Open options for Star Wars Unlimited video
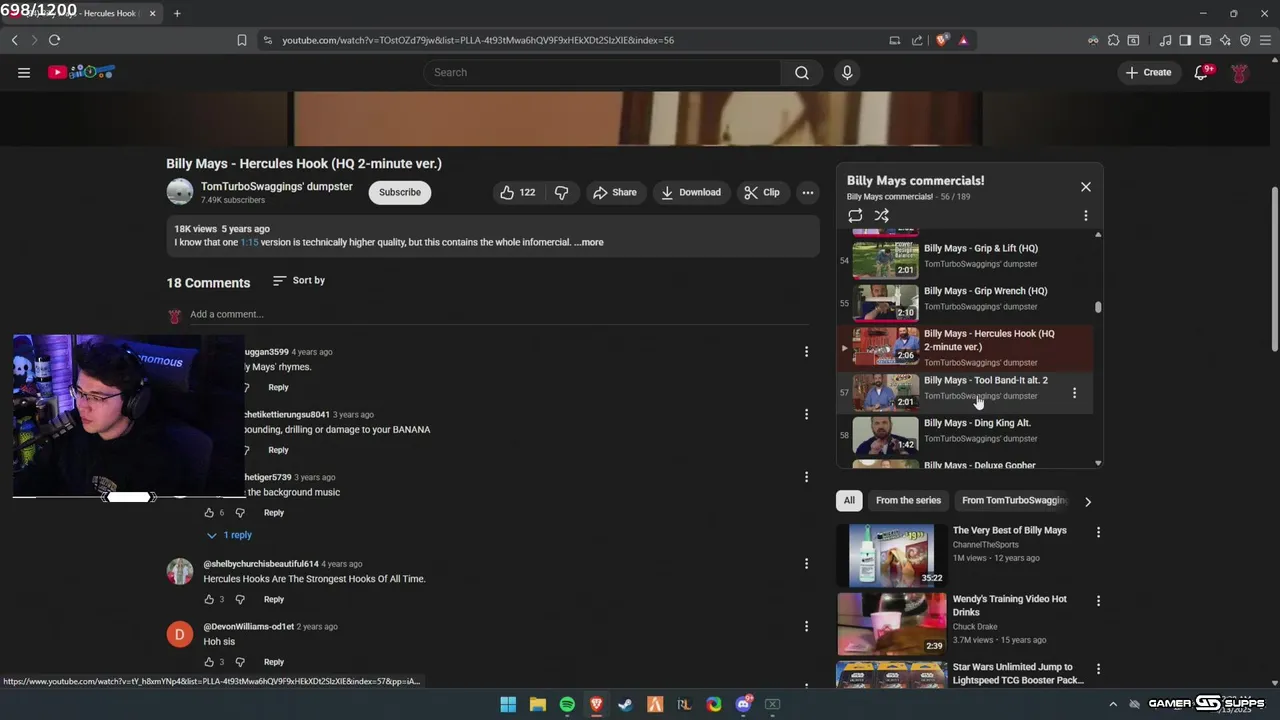 click(1098, 669)
